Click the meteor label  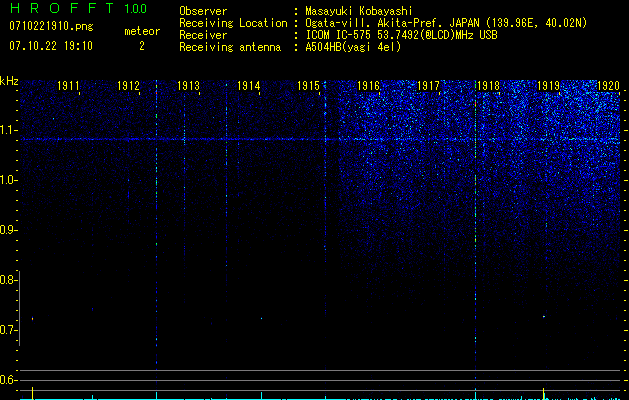142,31
